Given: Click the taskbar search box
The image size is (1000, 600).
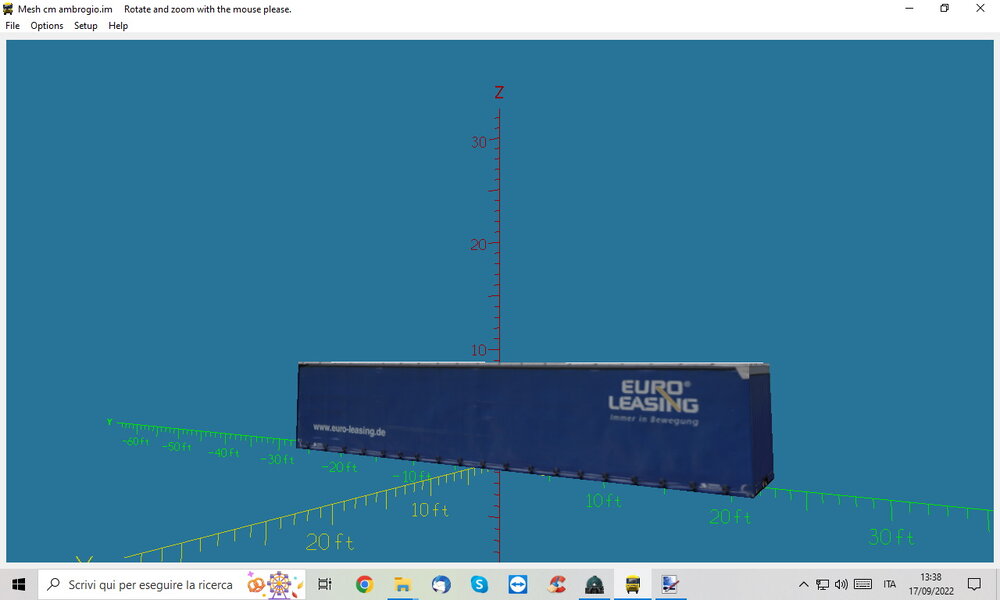Looking at the screenshot, I should point(172,584).
